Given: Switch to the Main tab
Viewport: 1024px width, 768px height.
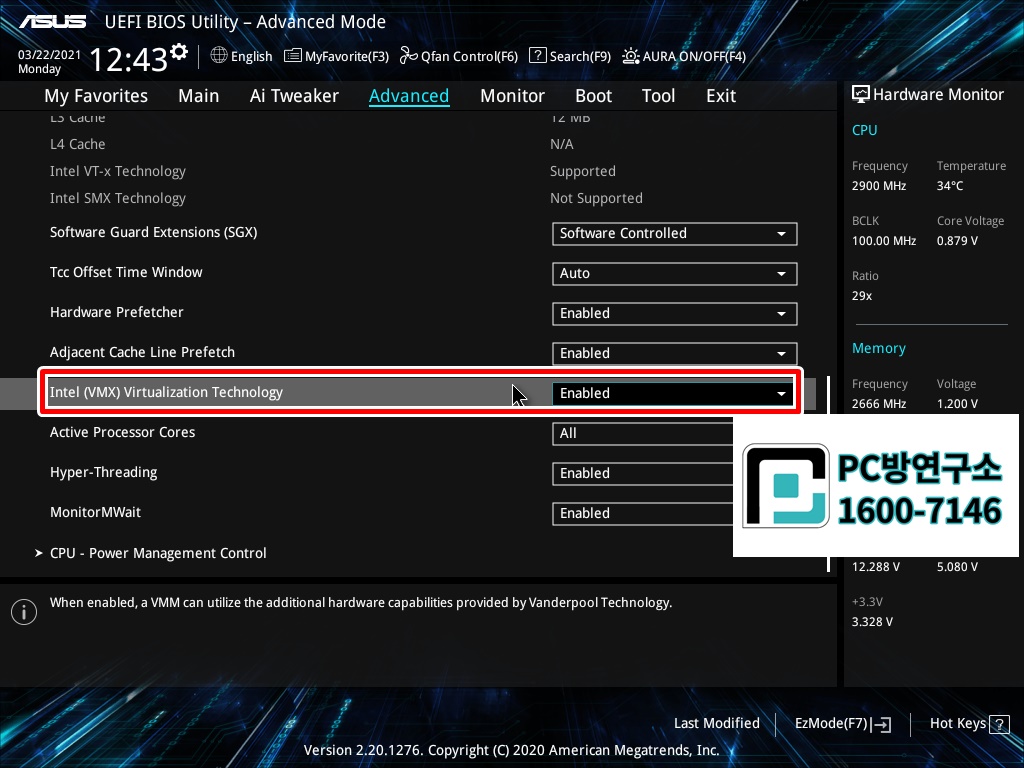Looking at the screenshot, I should point(199,96).
